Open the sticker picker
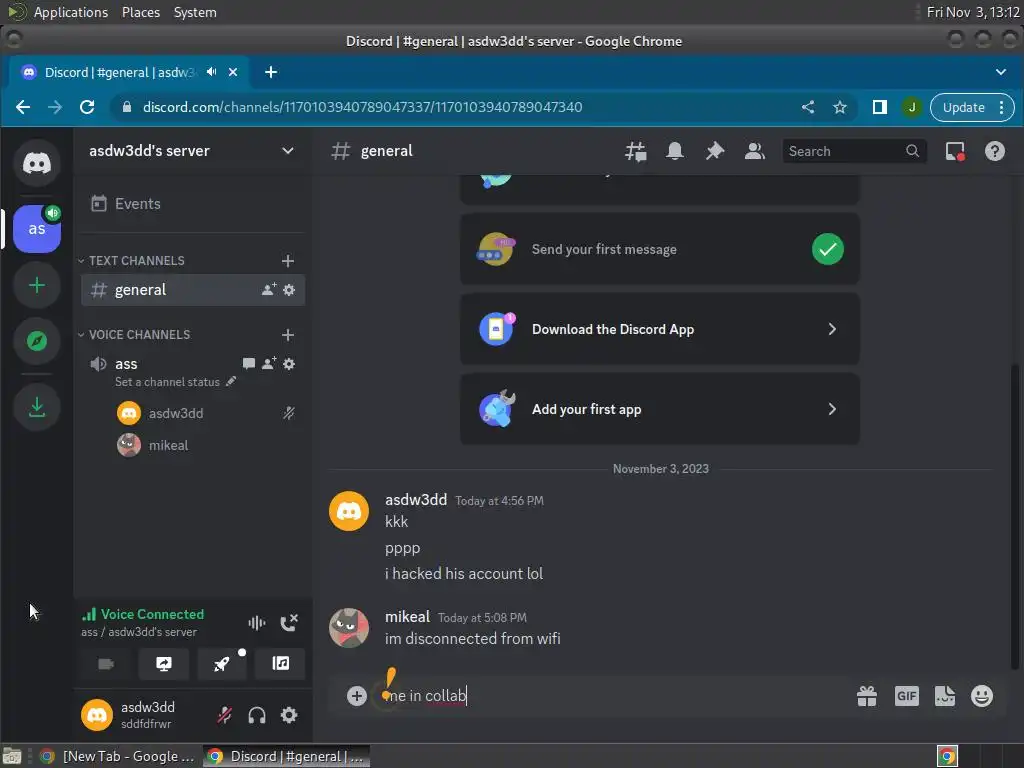Viewport: 1024px width, 768px height. click(x=944, y=696)
